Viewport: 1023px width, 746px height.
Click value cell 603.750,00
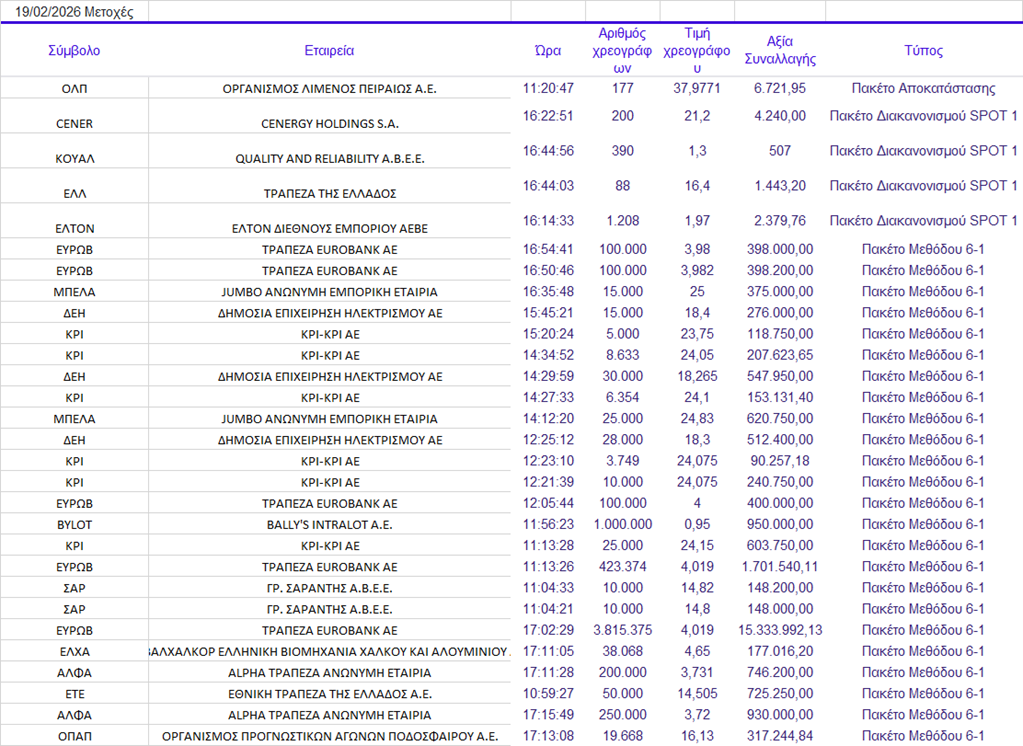click(780, 545)
